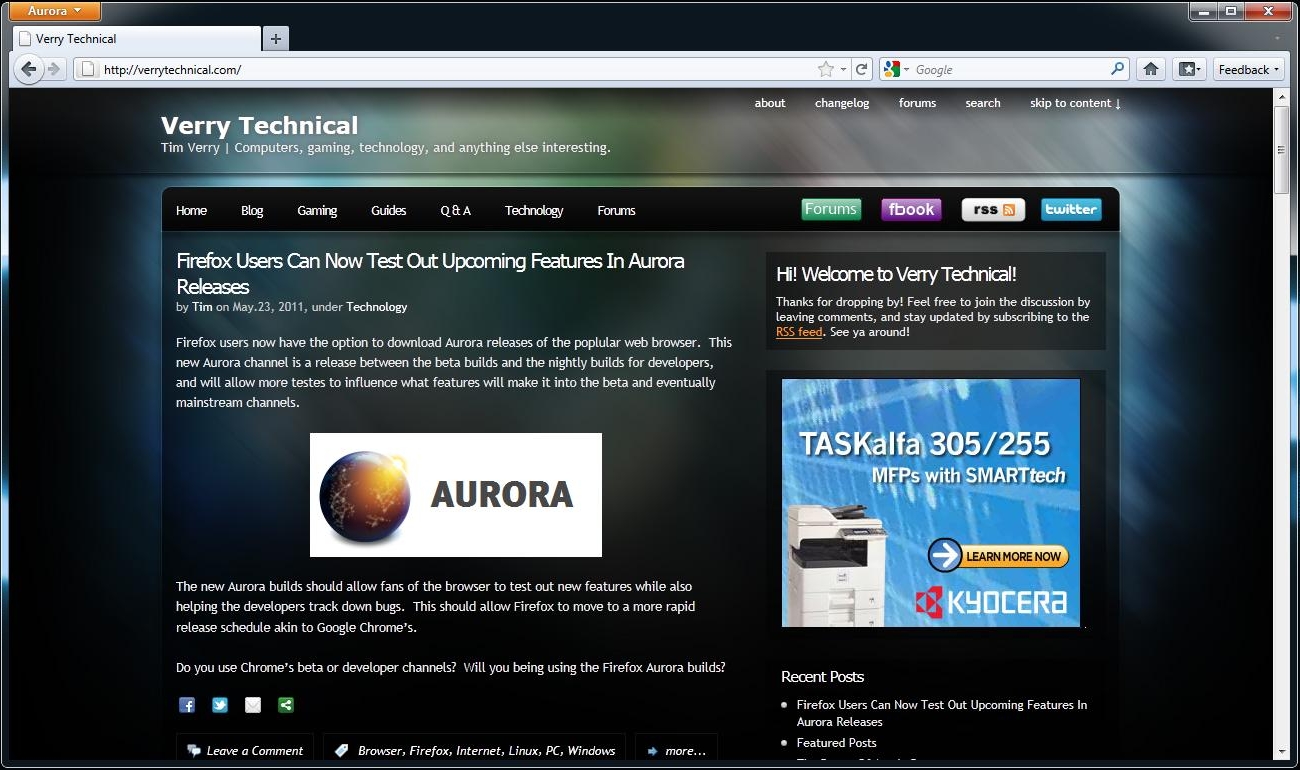Screen dimensions: 1300x770
Task: Click the more... button below post
Action: tap(676, 751)
